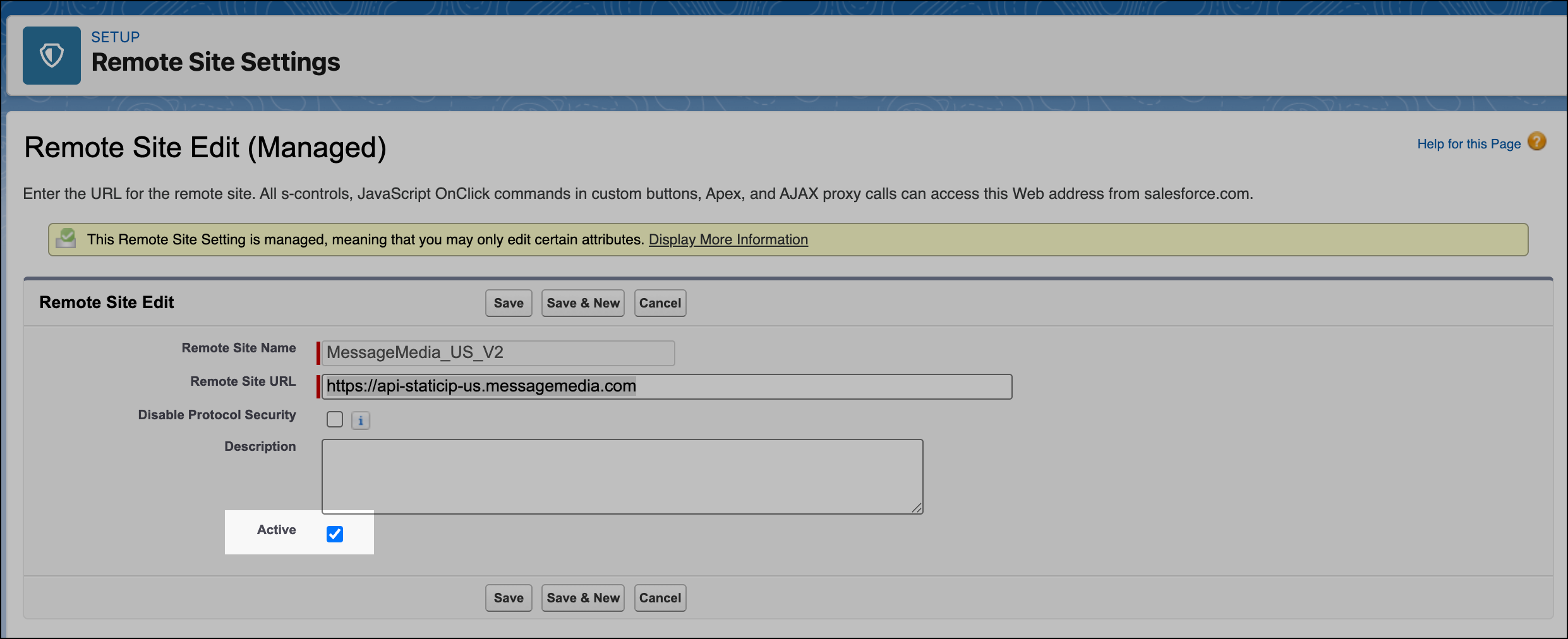
Task: Click inside the Description text area
Action: point(622,477)
